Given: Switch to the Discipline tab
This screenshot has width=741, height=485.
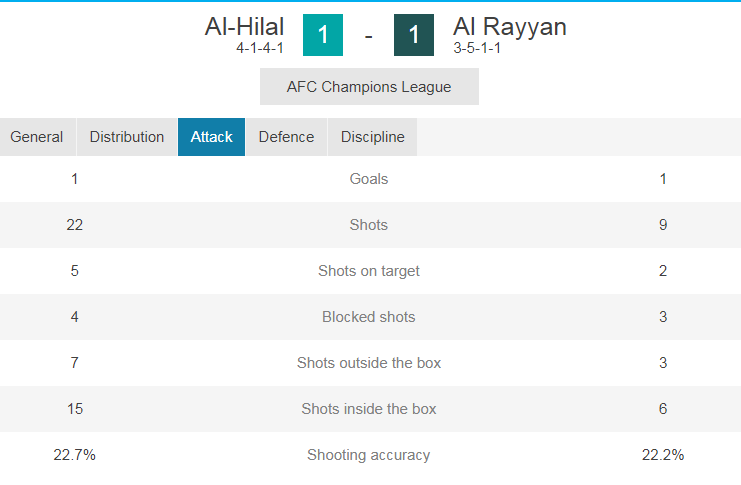Looking at the screenshot, I should [372, 137].
